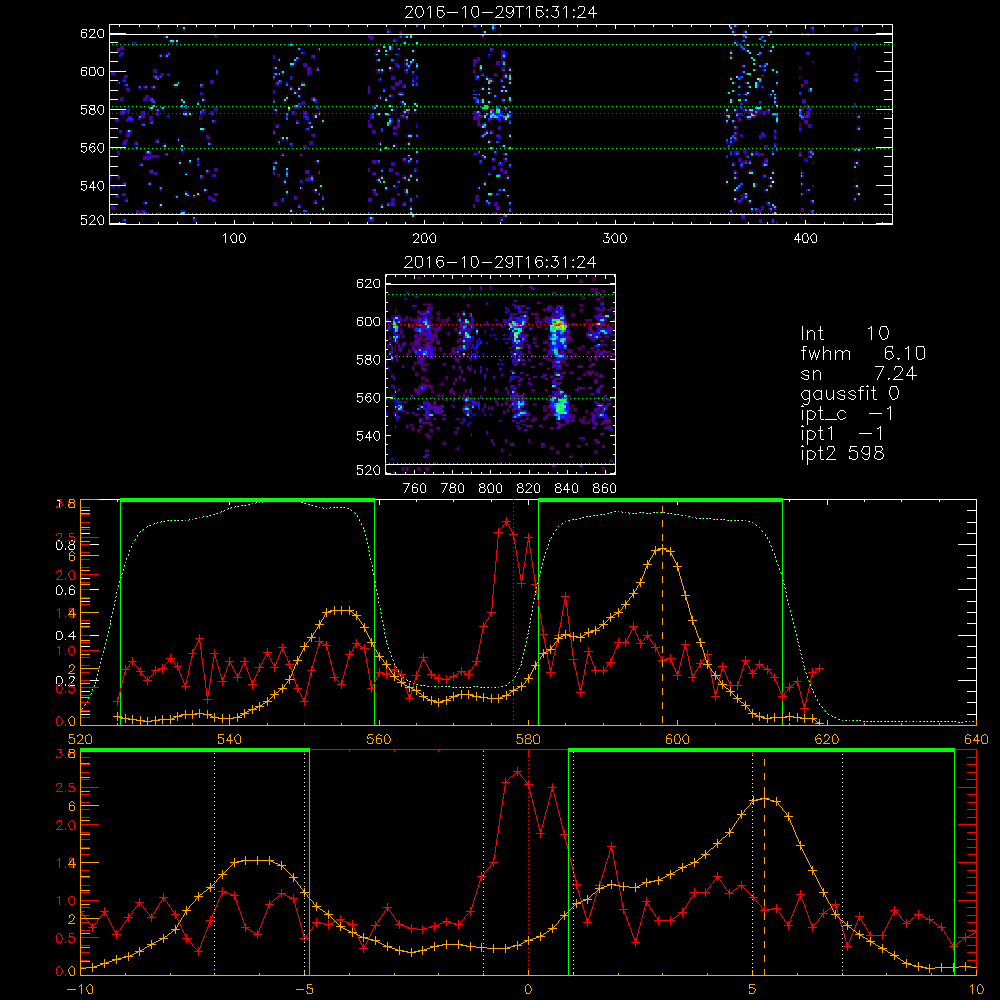Click x-axis label 520 of the profile plot
The image size is (1000, 1000).
(x=80, y=740)
